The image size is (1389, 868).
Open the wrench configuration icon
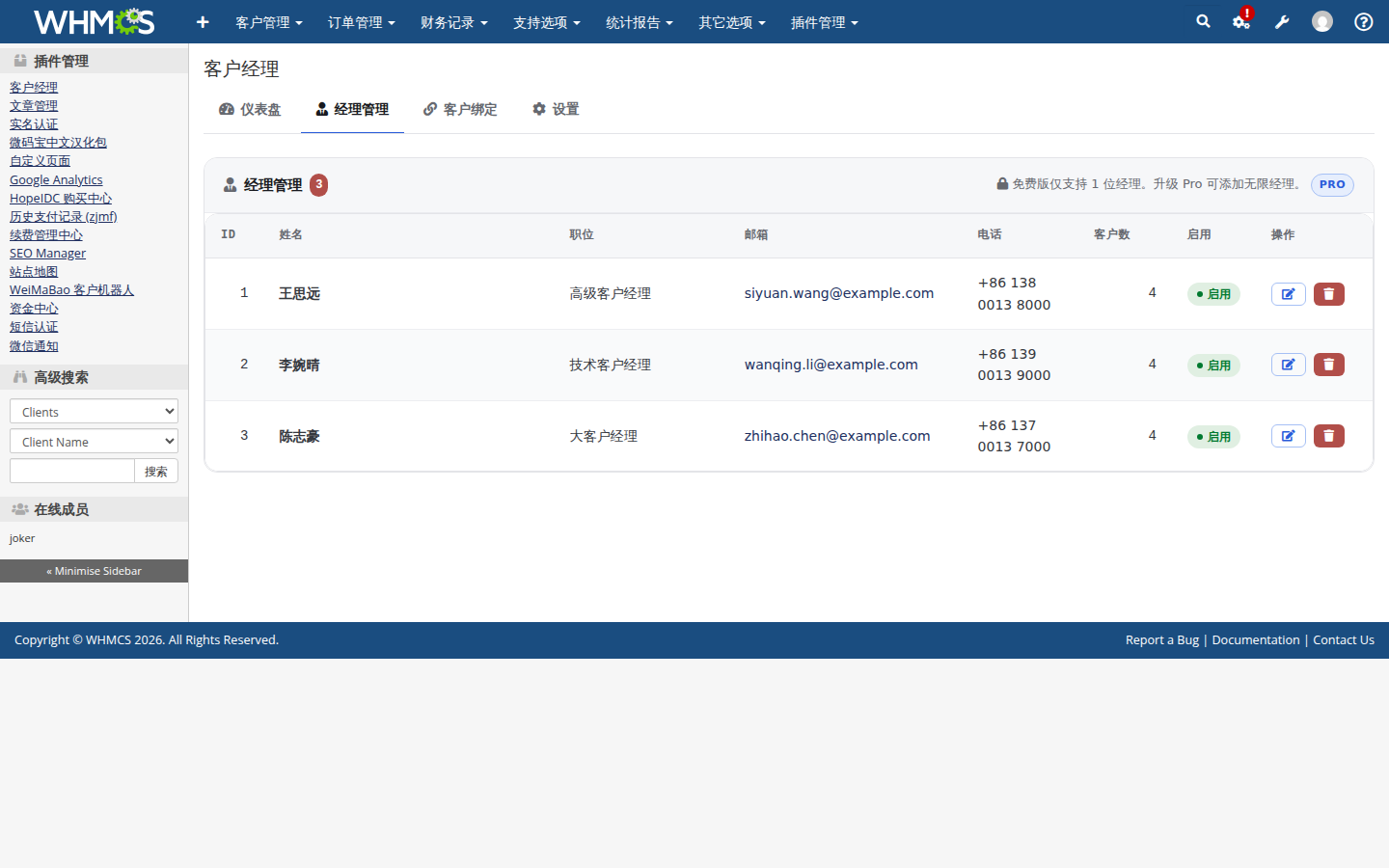pos(1282,22)
